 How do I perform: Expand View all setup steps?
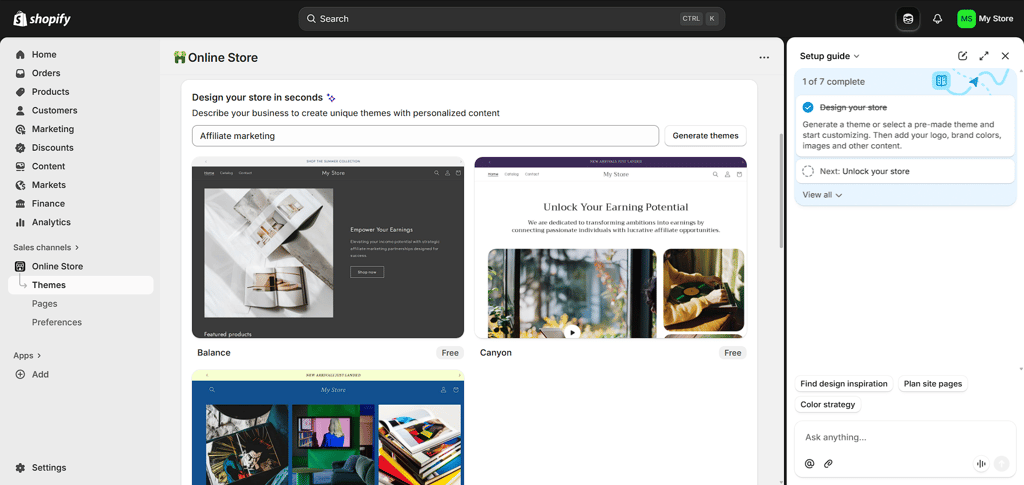[822, 195]
